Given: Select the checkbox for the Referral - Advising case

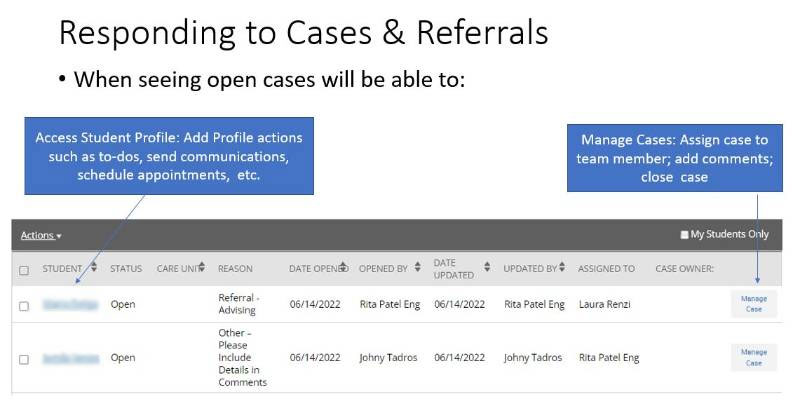Looking at the screenshot, I should 24,305.
